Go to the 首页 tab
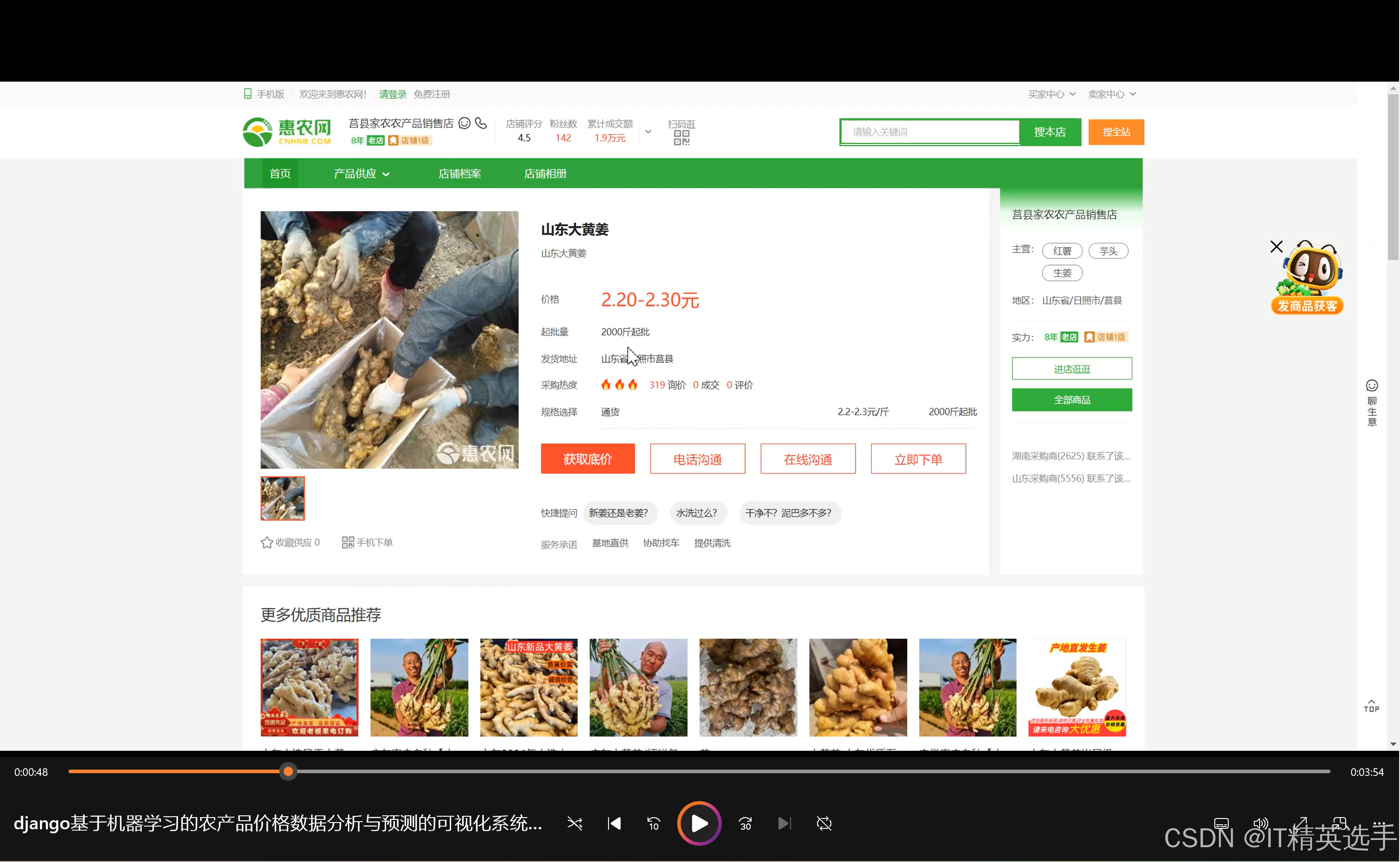 [x=280, y=173]
